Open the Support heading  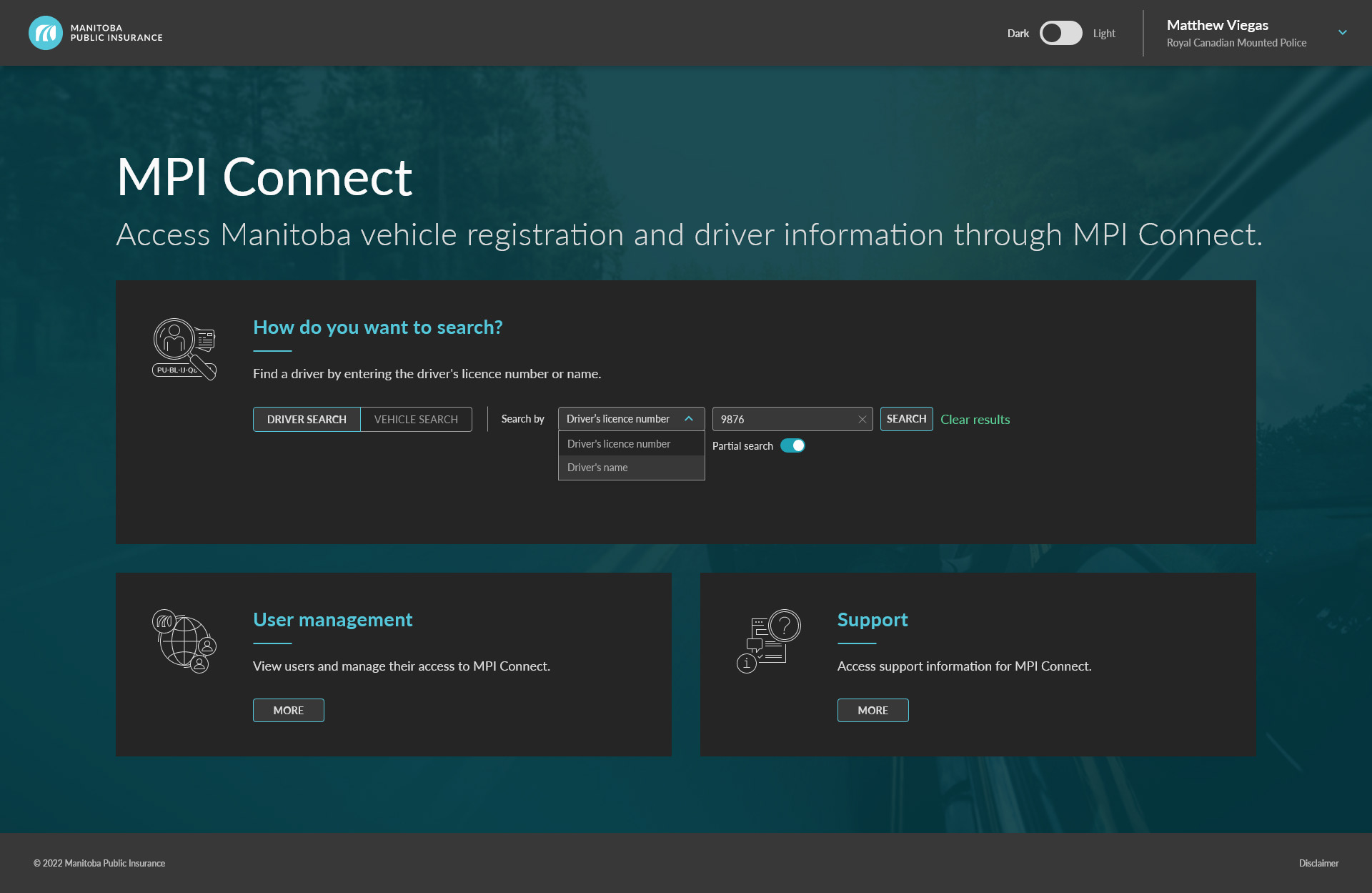[x=873, y=620]
